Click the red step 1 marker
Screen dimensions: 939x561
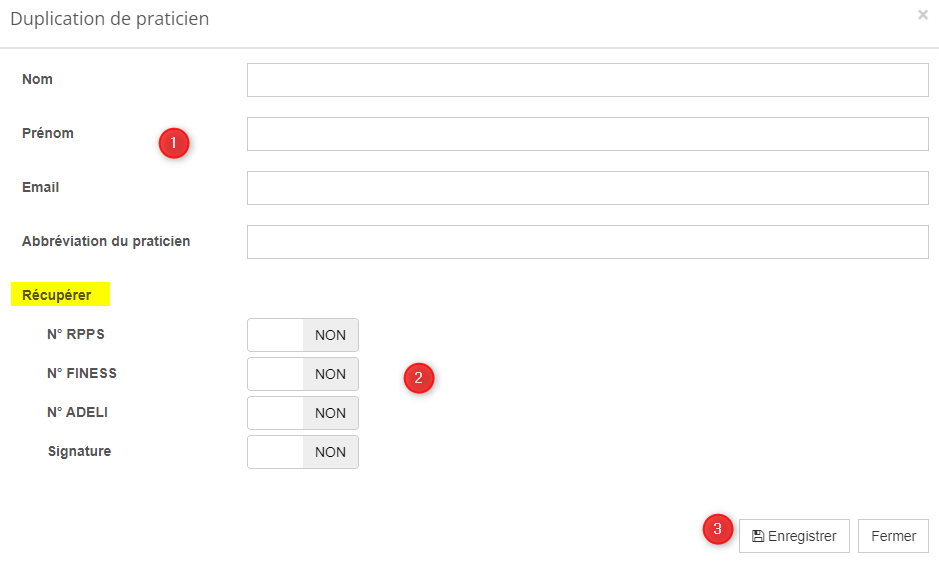pyautogui.click(x=174, y=143)
